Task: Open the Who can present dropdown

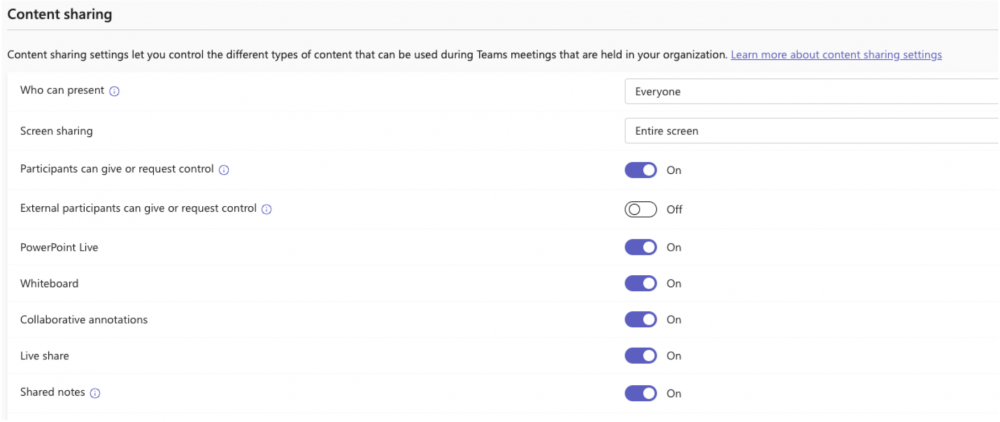Action: click(812, 91)
